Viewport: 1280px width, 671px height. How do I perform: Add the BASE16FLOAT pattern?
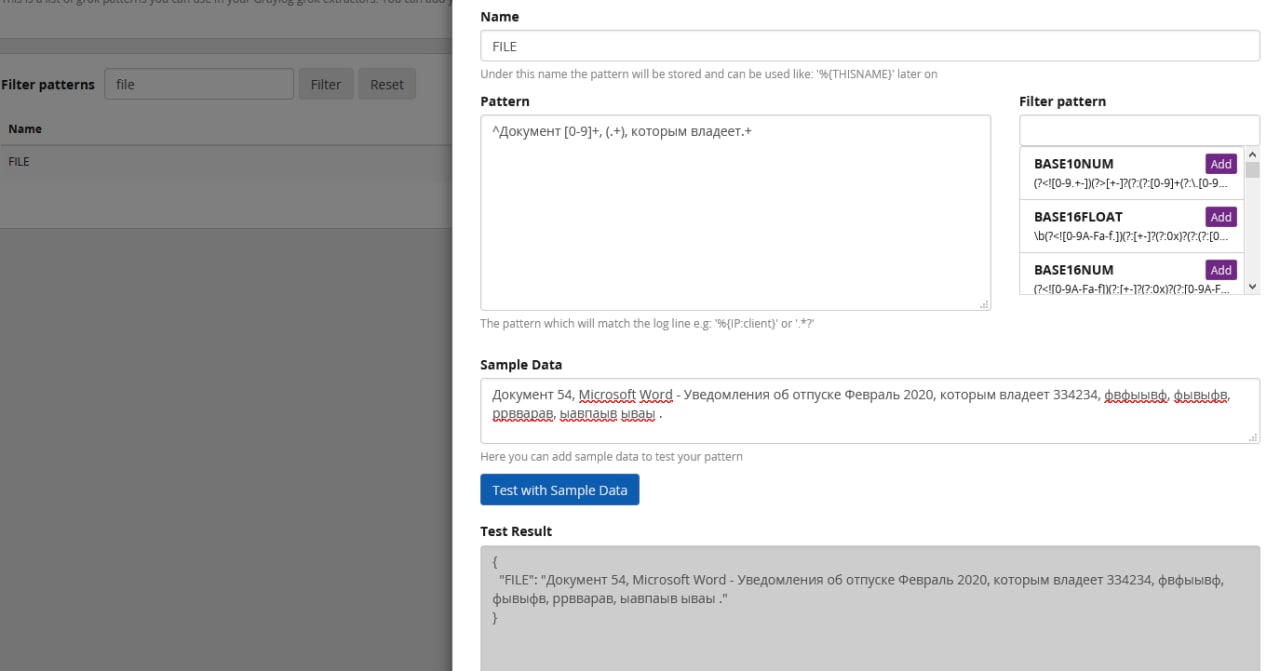click(1220, 217)
